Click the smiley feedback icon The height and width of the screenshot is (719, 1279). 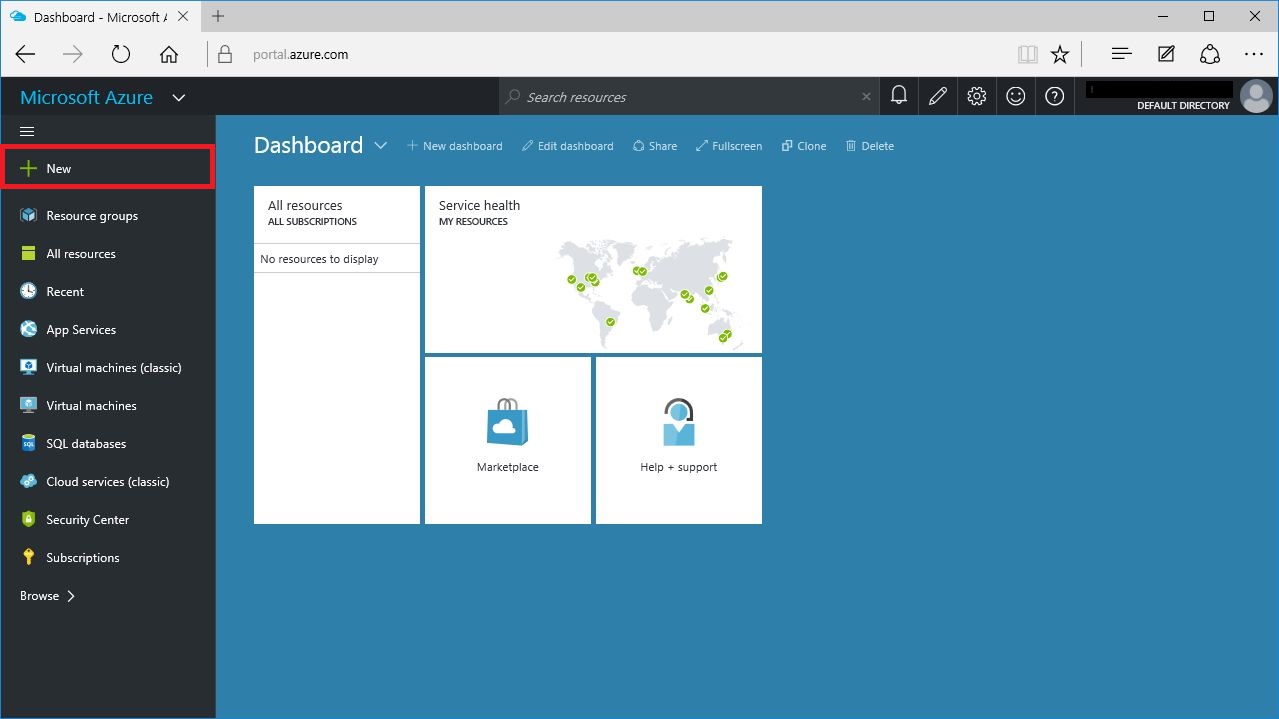(x=1016, y=96)
